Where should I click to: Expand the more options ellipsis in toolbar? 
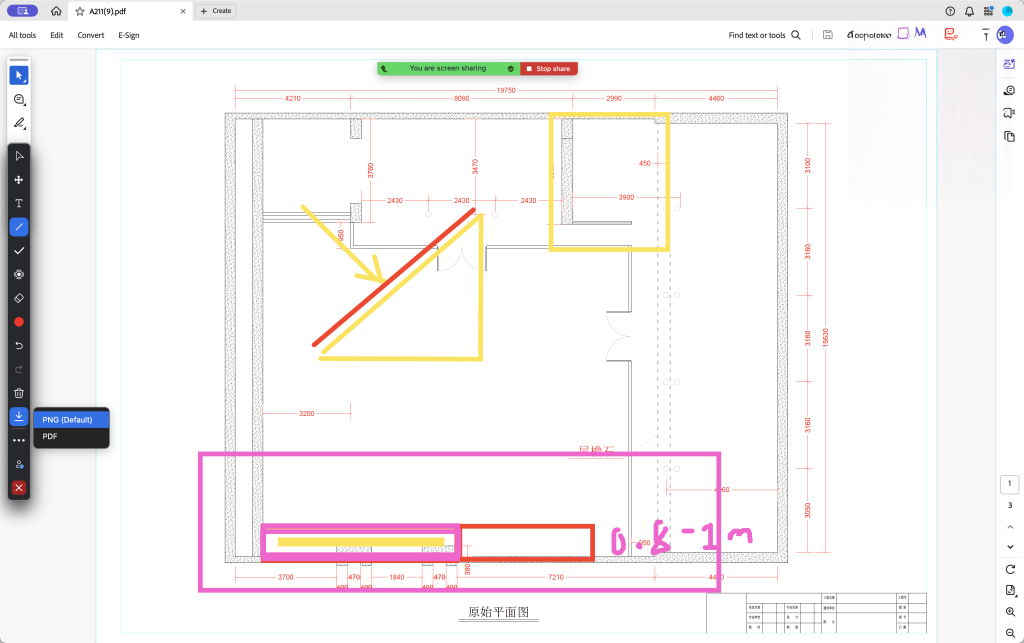(19, 440)
